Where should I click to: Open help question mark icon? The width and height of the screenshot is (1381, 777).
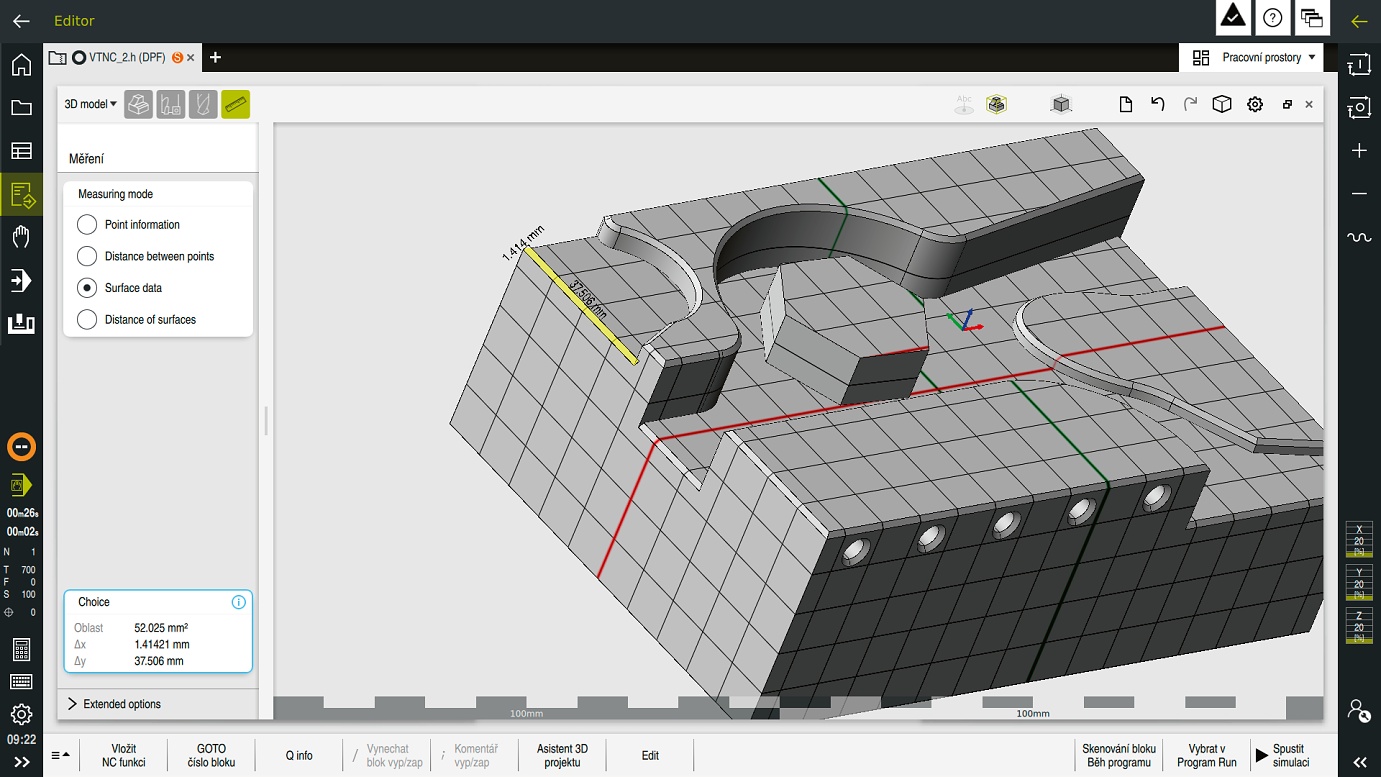pos(1272,18)
